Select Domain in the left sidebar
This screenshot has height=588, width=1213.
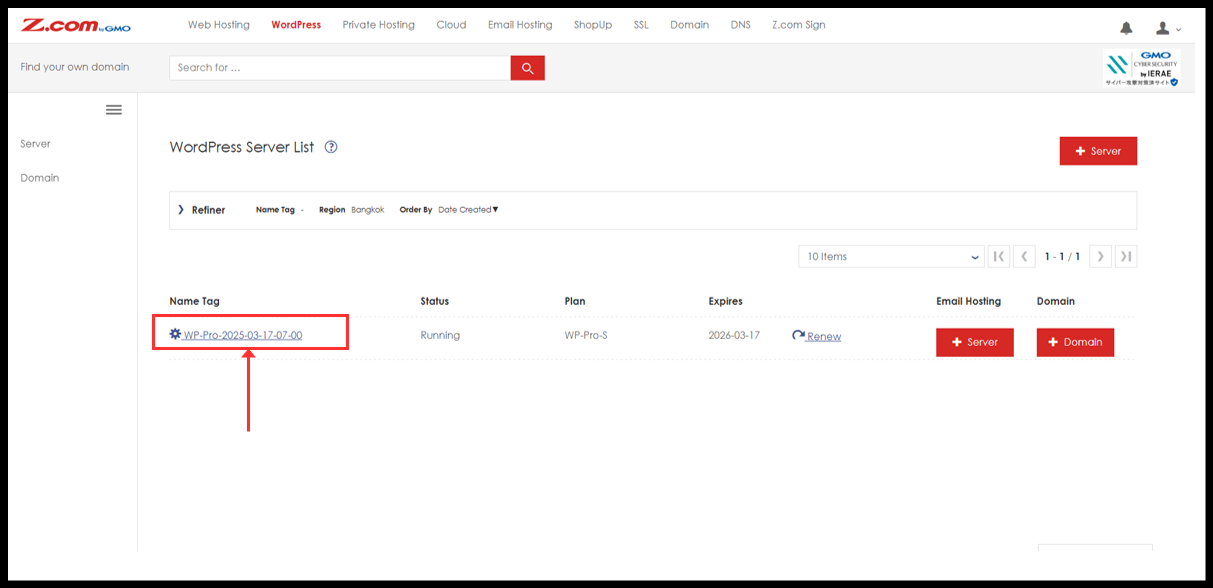click(x=40, y=178)
